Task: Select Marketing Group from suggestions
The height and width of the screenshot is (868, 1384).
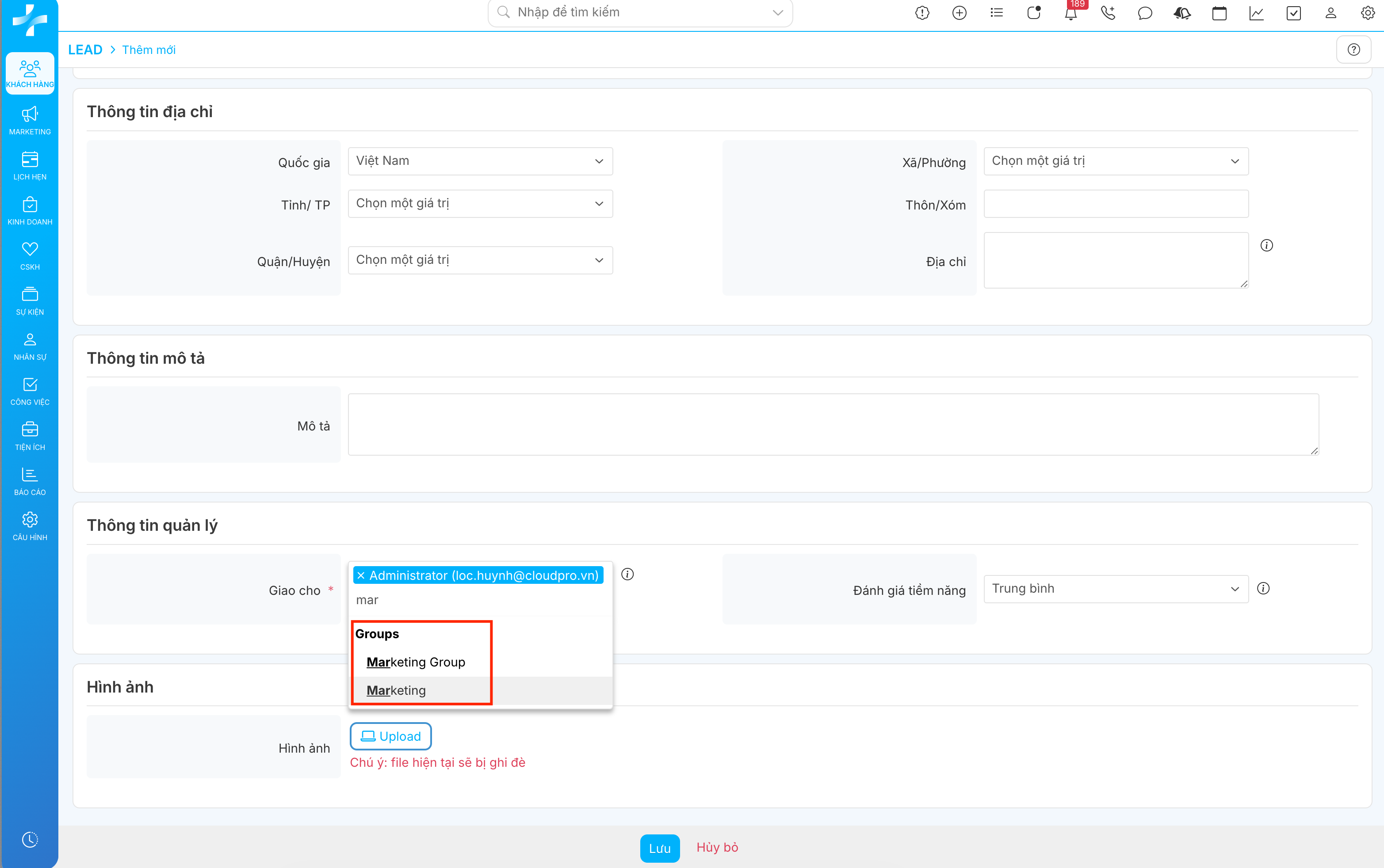Action: (416, 662)
